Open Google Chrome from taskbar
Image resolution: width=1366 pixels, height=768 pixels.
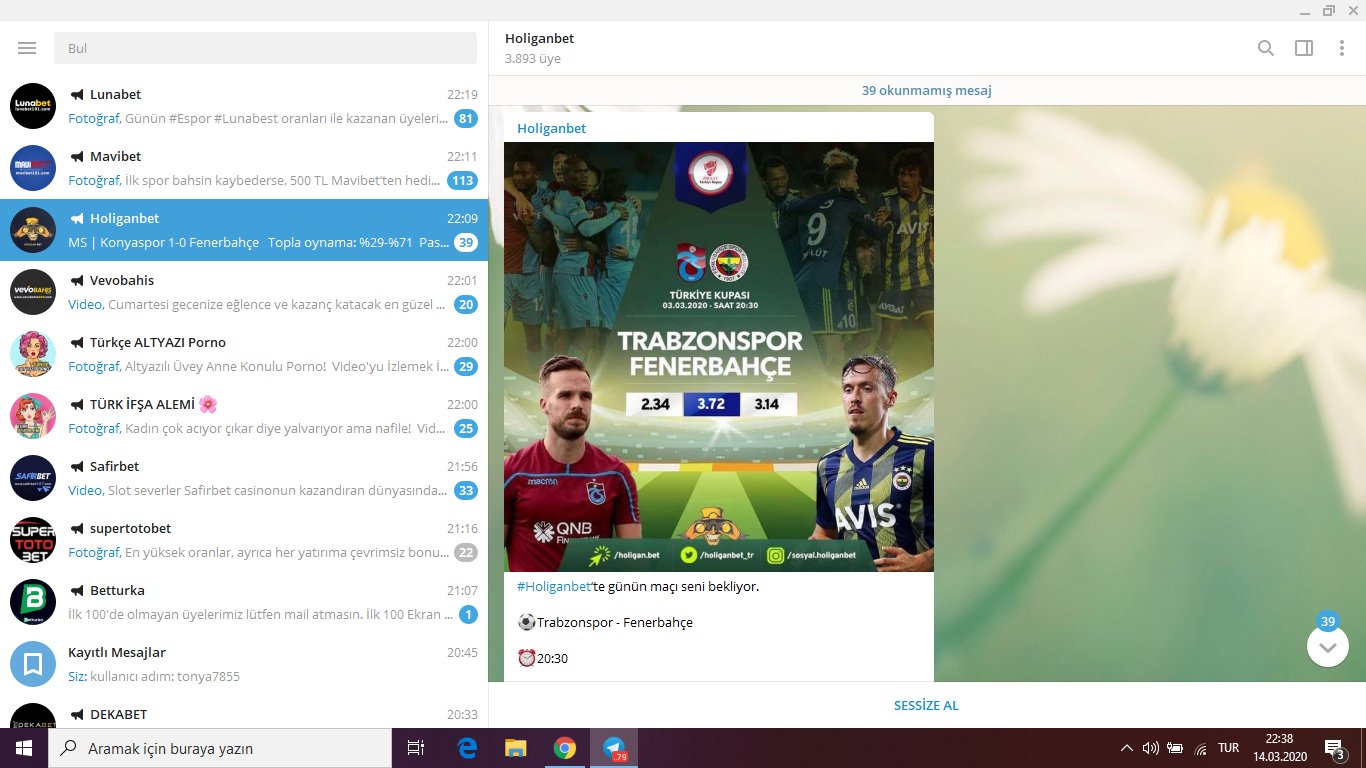click(x=565, y=748)
